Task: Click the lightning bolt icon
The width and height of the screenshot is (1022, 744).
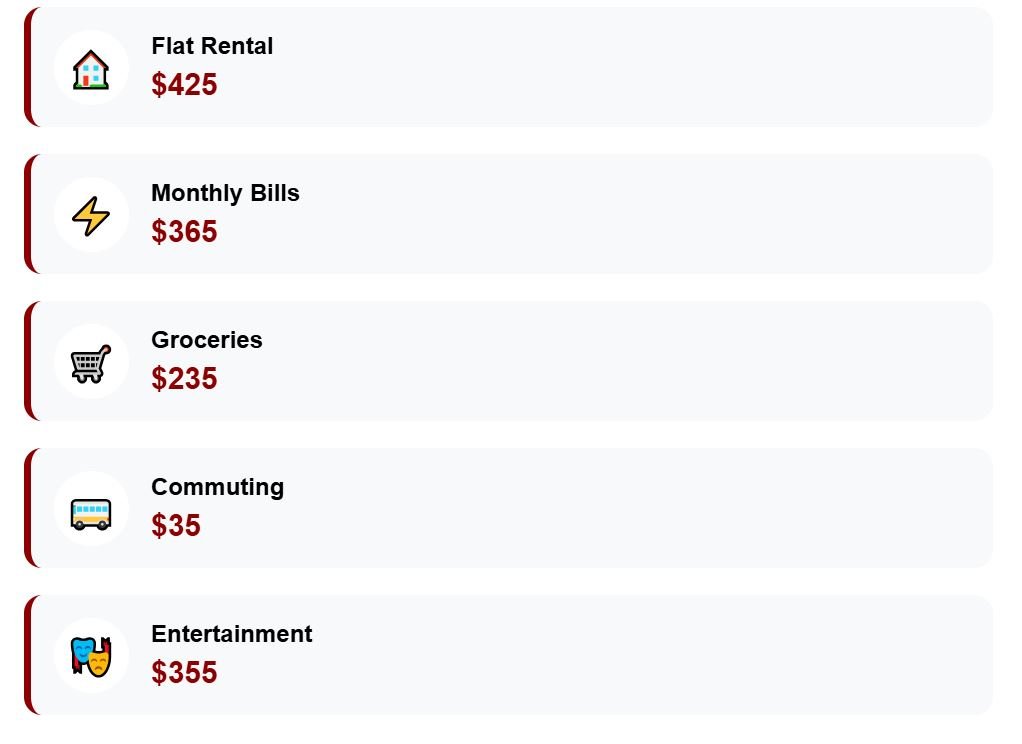Action: click(x=91, y=215)
